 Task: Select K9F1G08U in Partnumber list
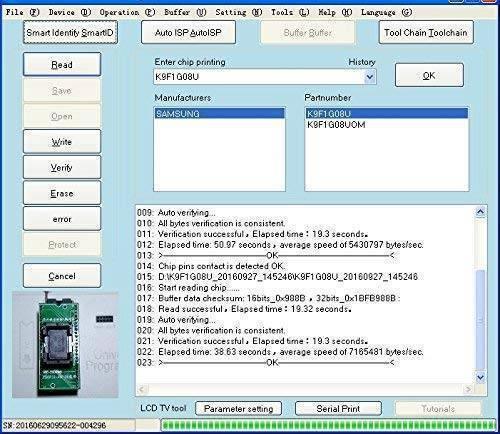click(x=387, y=113)
